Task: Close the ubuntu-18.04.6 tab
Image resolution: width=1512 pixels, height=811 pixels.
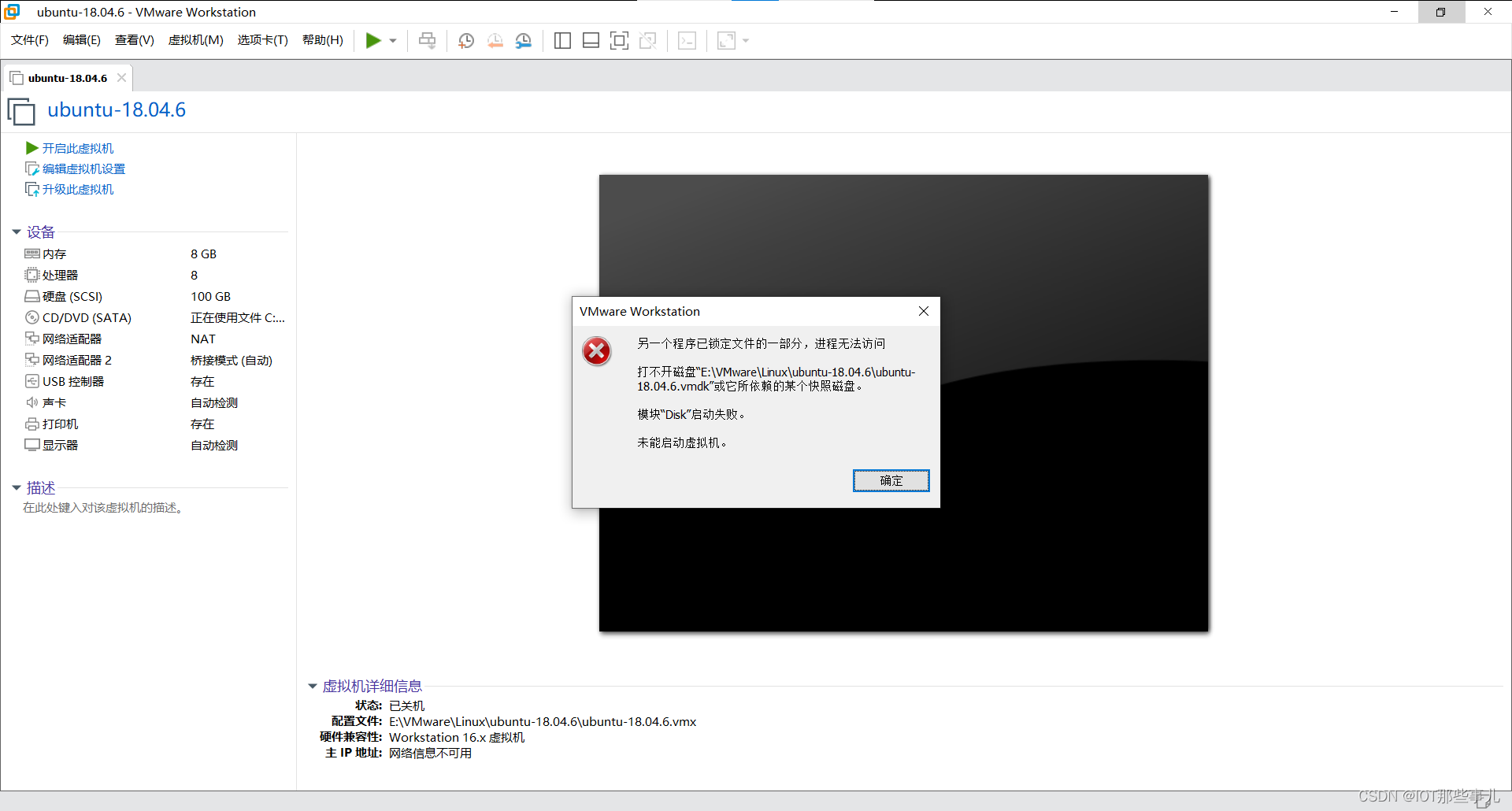Action: coord(121,78)
